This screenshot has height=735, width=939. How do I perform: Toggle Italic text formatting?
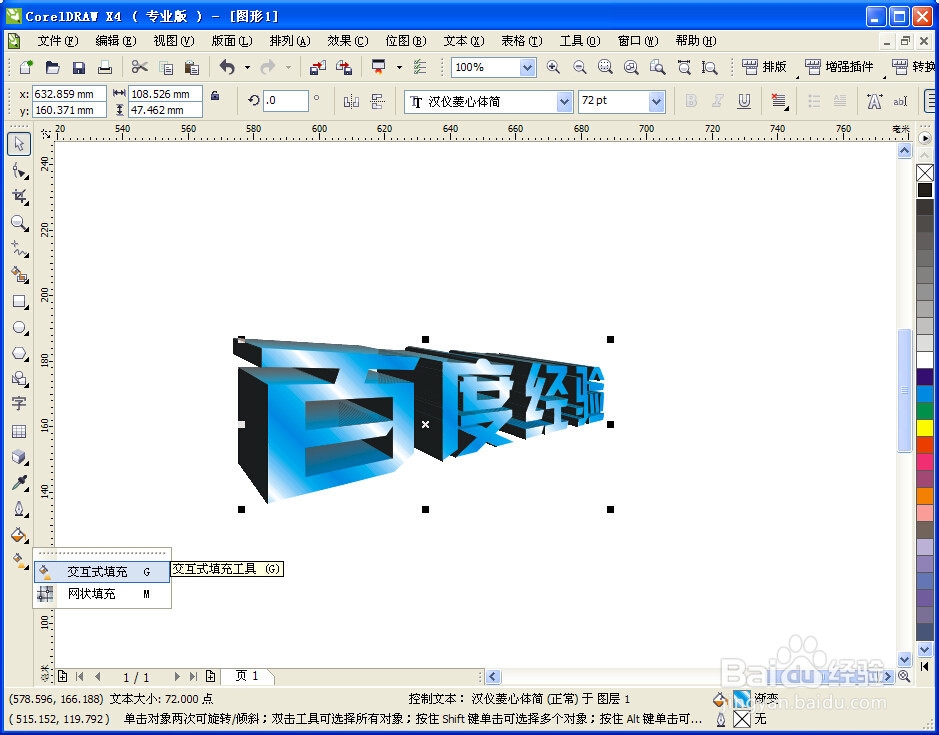717,101
